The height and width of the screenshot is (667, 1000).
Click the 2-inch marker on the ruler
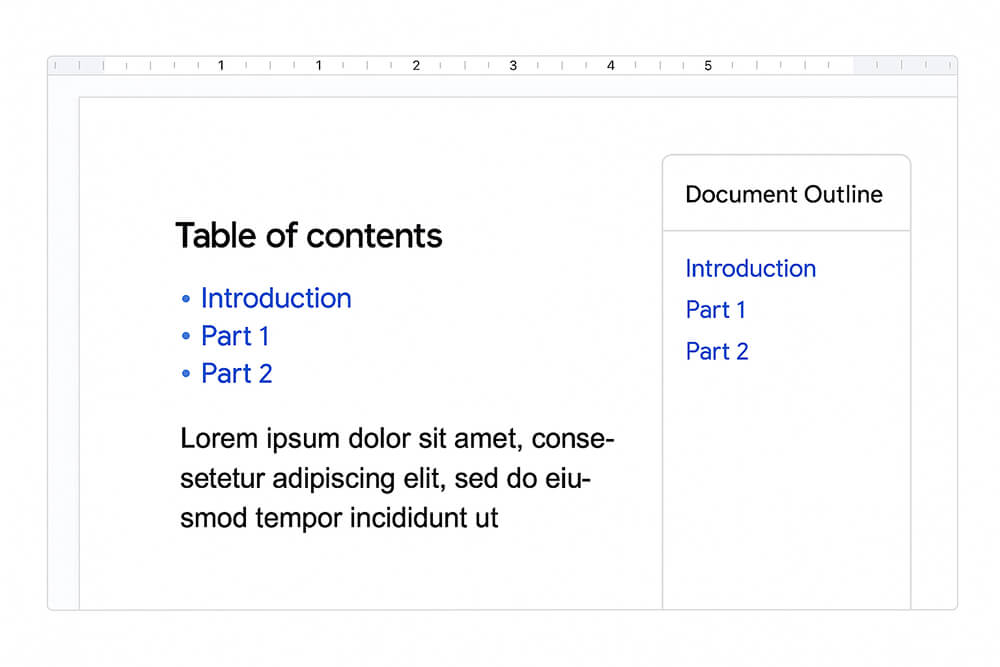tap(416, 65)
